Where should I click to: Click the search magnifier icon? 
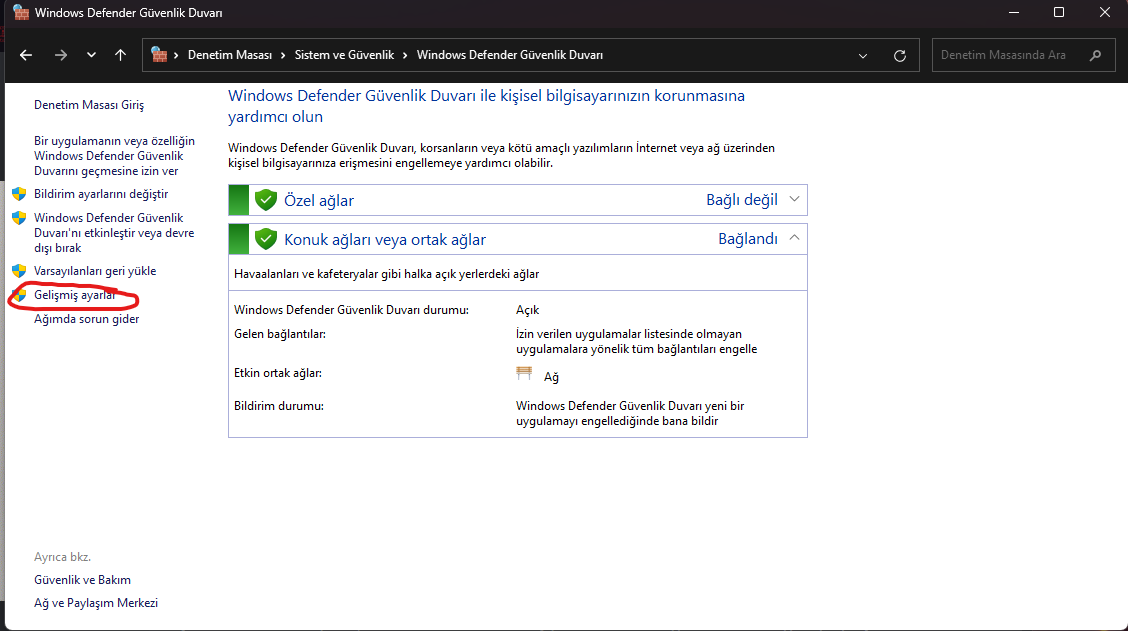1095,55
